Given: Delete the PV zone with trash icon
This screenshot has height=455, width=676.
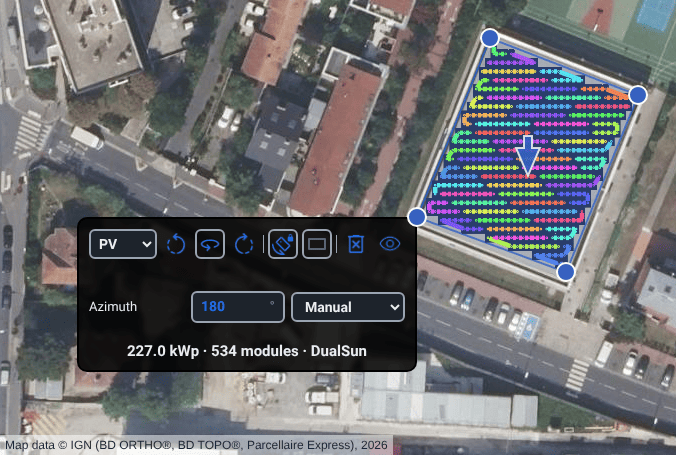Looking at the screenshot, I should pos(356,244).
